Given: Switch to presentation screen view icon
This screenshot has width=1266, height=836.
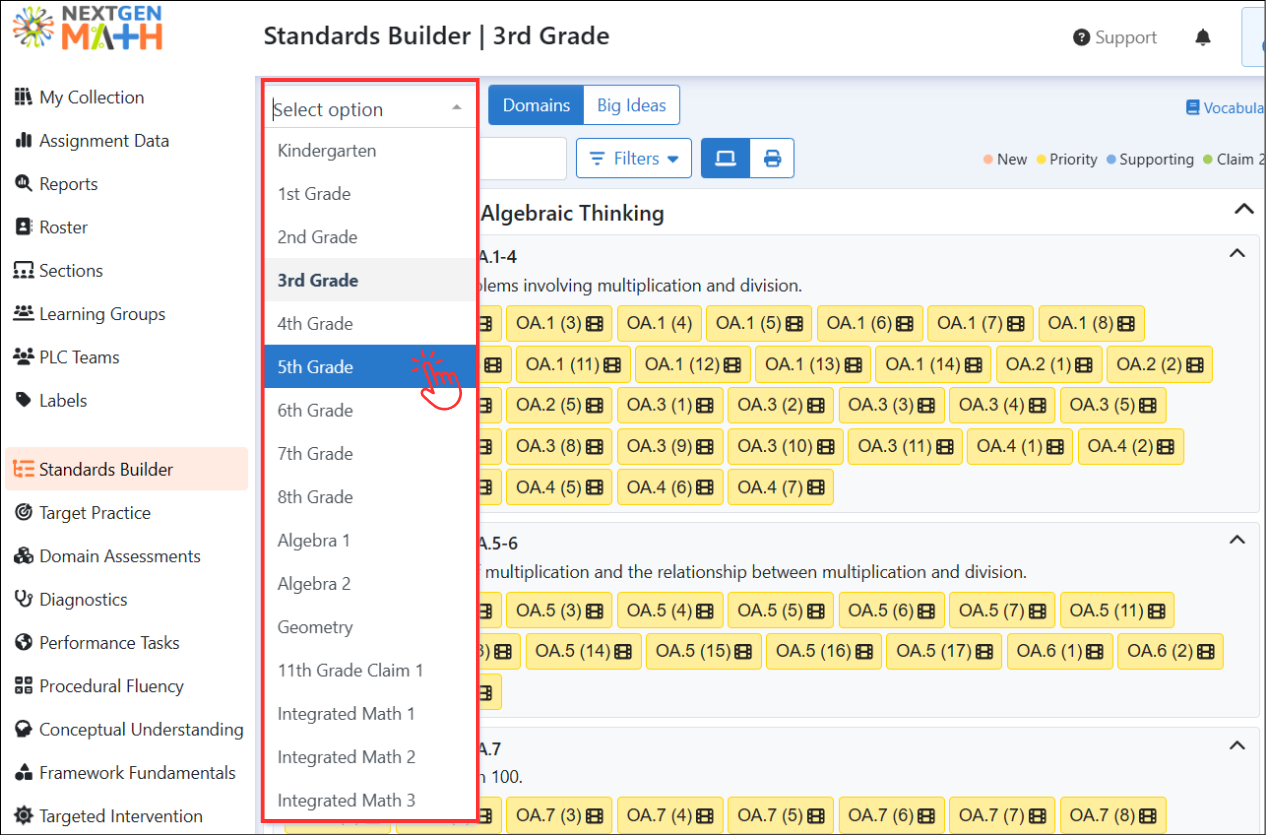Looking at the screenshot, I should point(726,158).
